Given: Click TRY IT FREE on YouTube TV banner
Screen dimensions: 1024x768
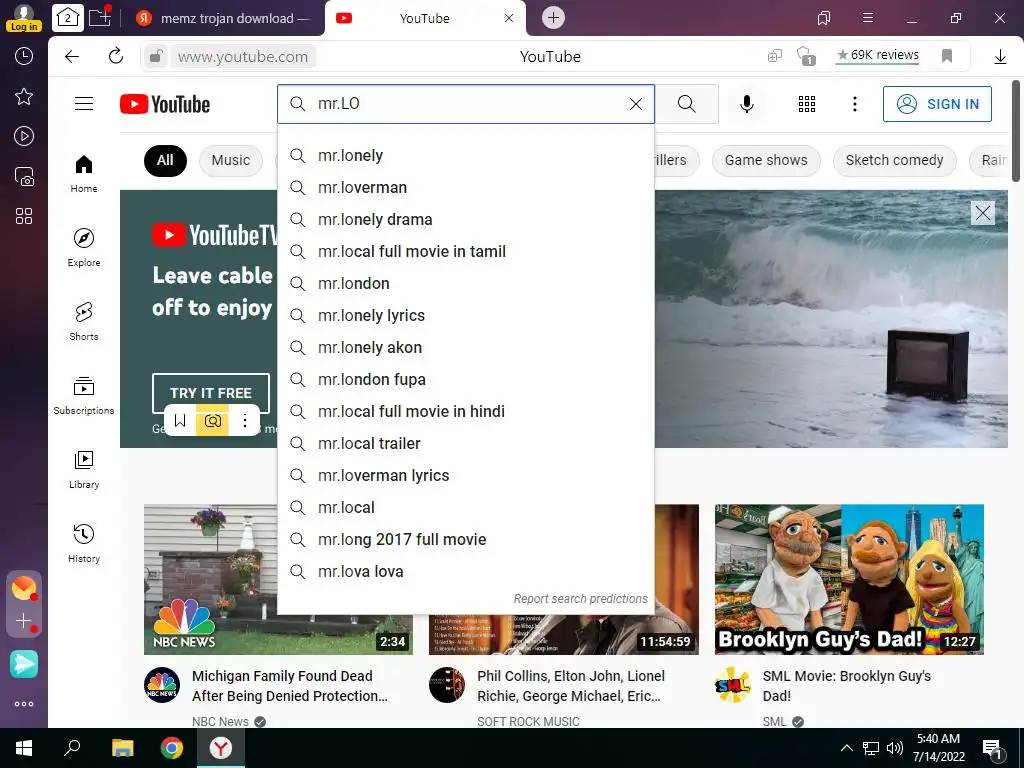Looking at the screenshot, I should (x=210, y=392).
